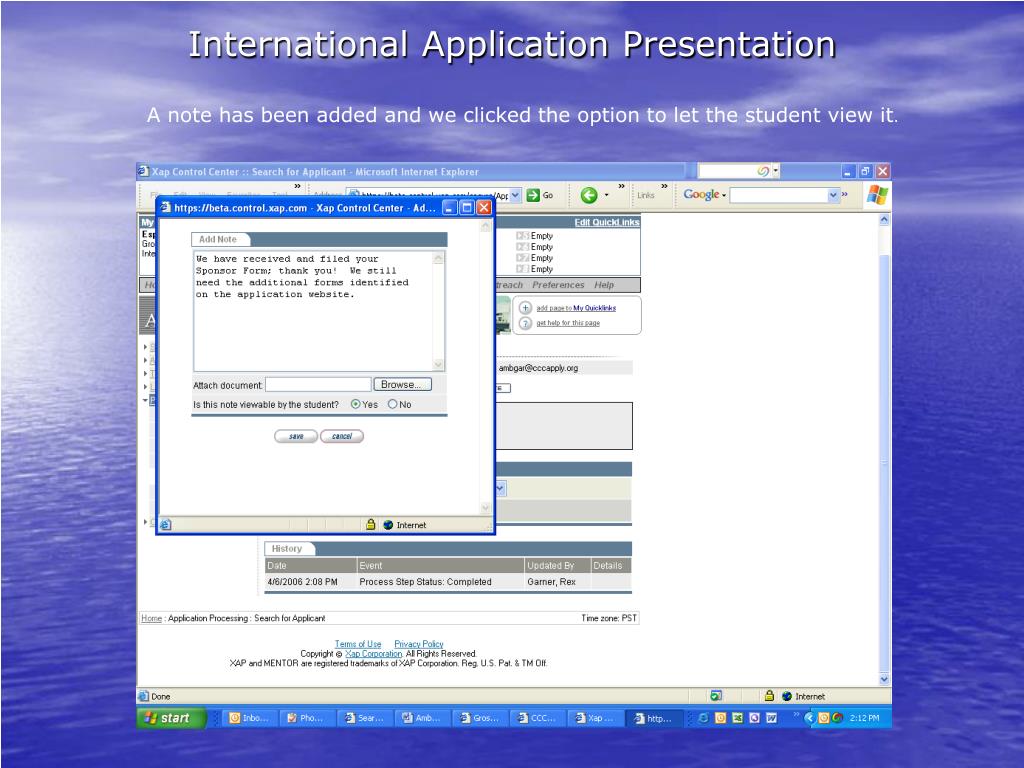
Task: Click the second Empty quicklink icon
Action: (522, 247)
